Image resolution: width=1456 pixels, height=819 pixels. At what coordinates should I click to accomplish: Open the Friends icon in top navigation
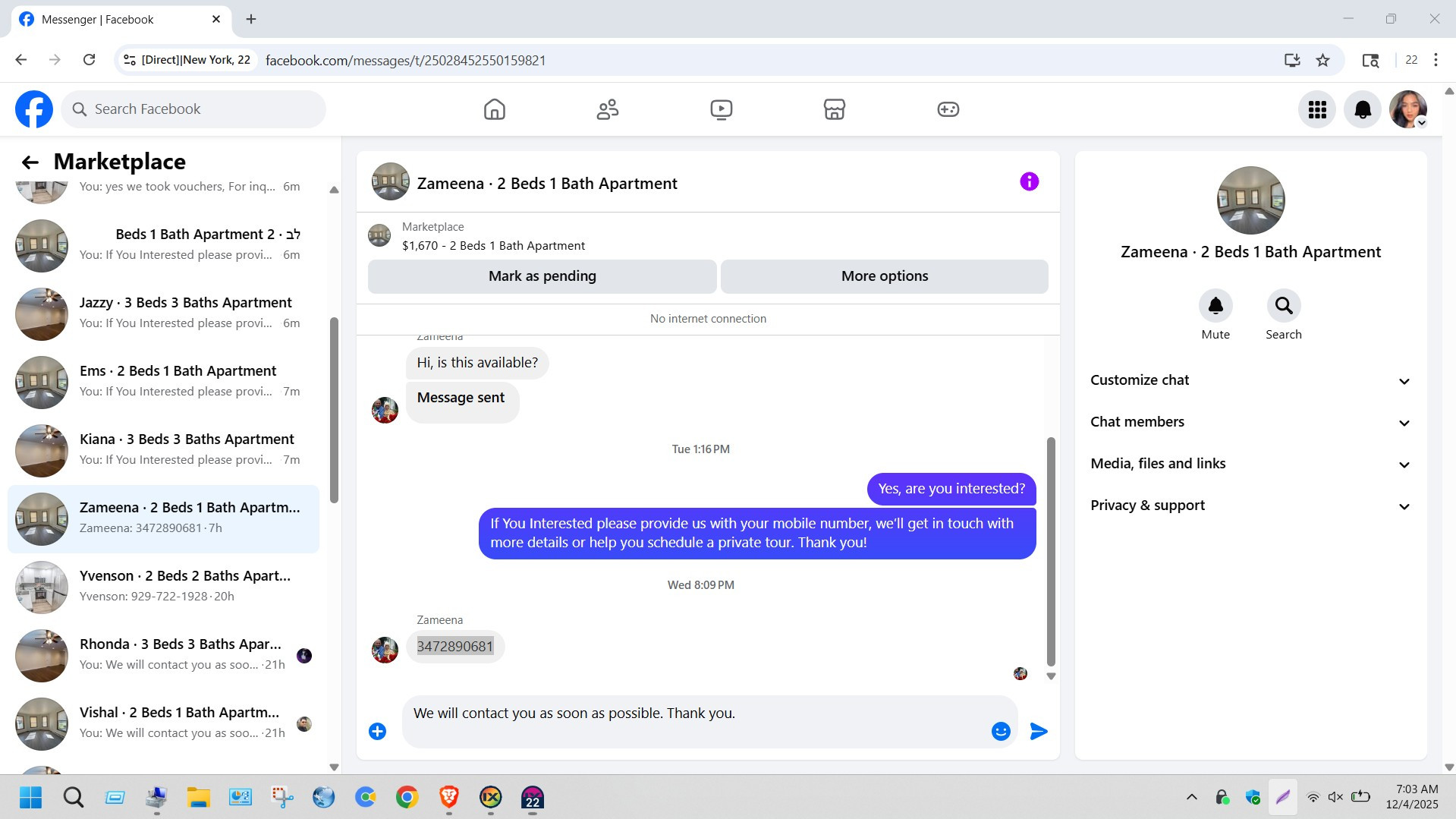click(x=608, y=109)
